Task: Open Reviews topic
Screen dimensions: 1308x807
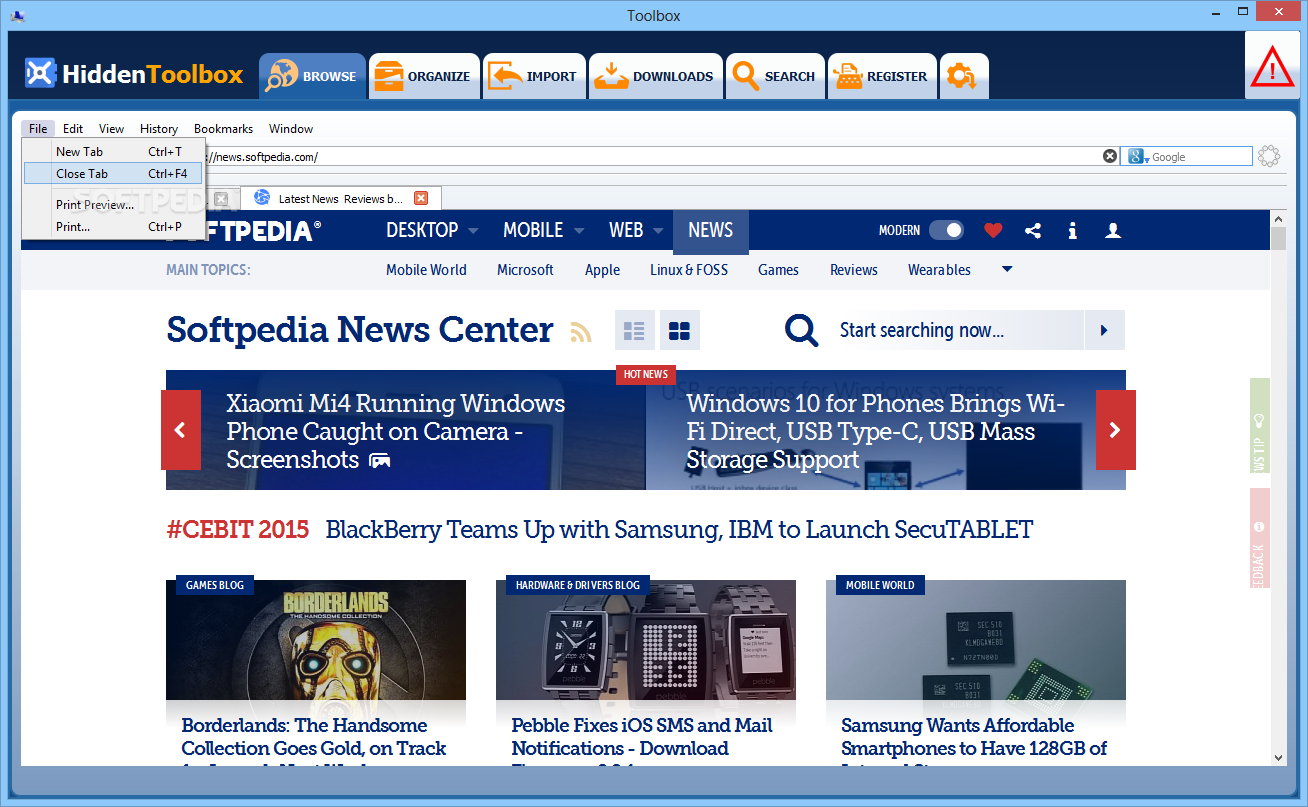Action: point(854,270)
